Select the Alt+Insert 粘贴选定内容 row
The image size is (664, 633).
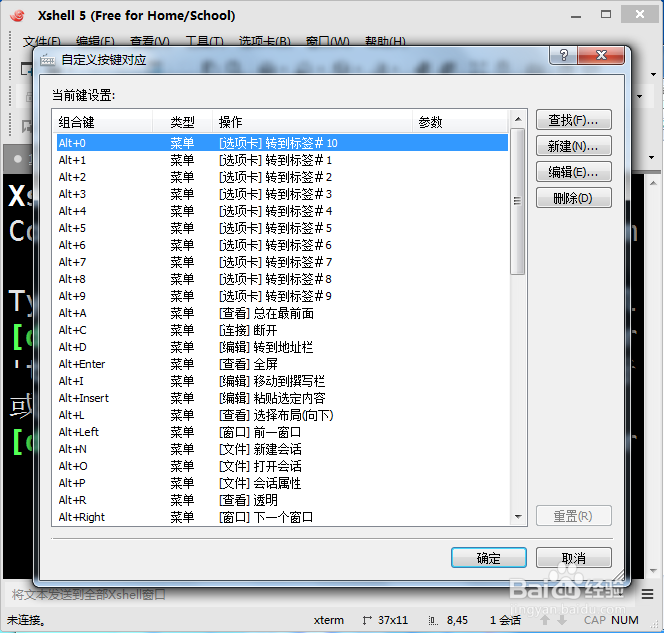point(282,398)
